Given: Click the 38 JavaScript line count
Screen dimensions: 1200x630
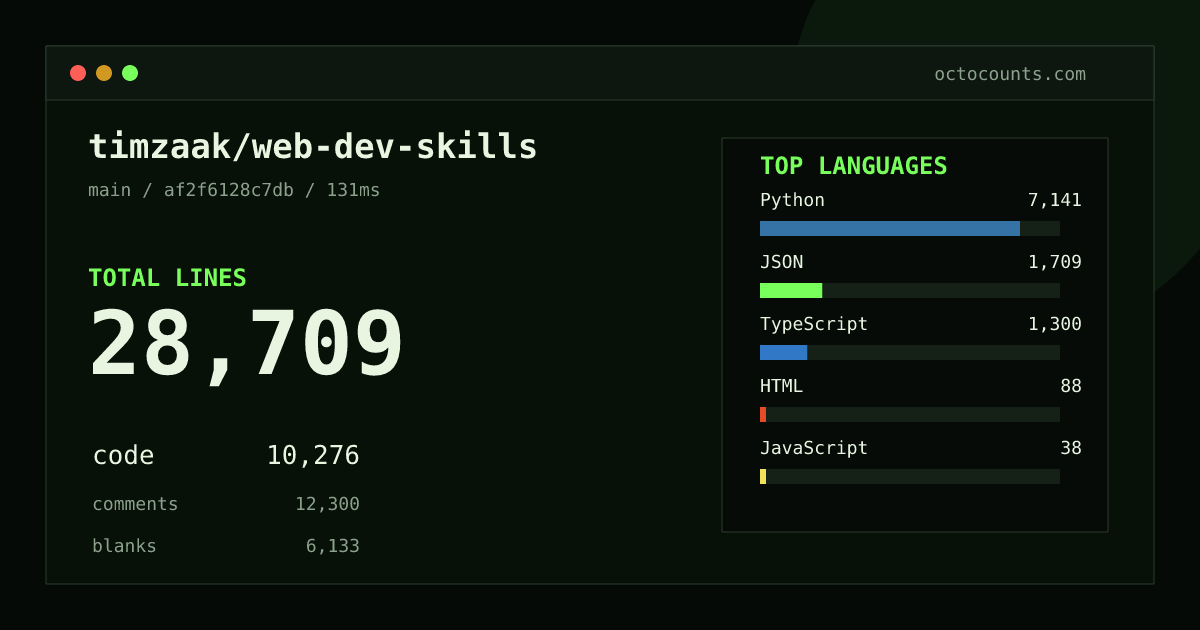Looking at the screenshot, I should [1071, 448].
